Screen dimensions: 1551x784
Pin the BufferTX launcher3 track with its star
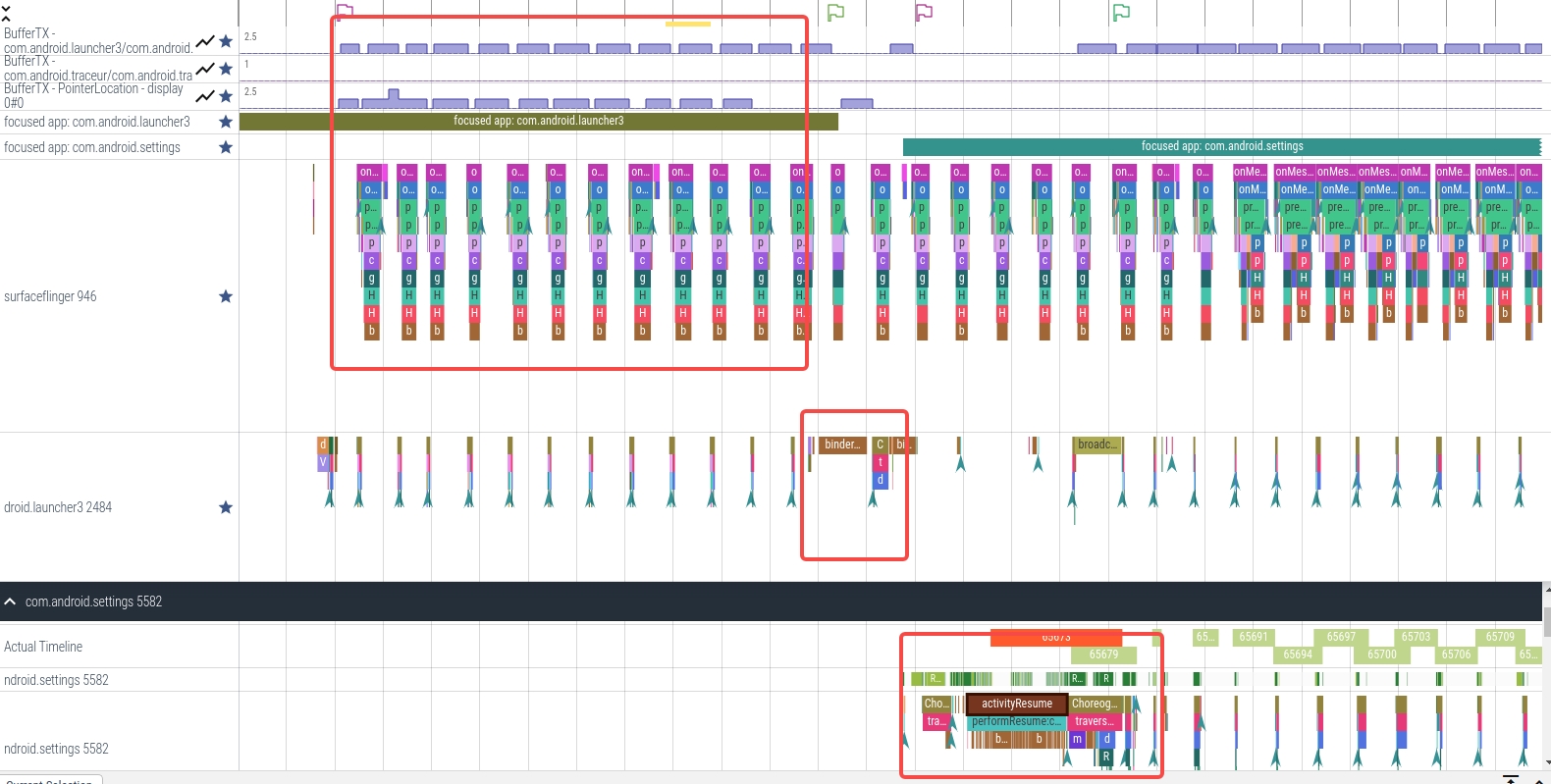(226, 41)
